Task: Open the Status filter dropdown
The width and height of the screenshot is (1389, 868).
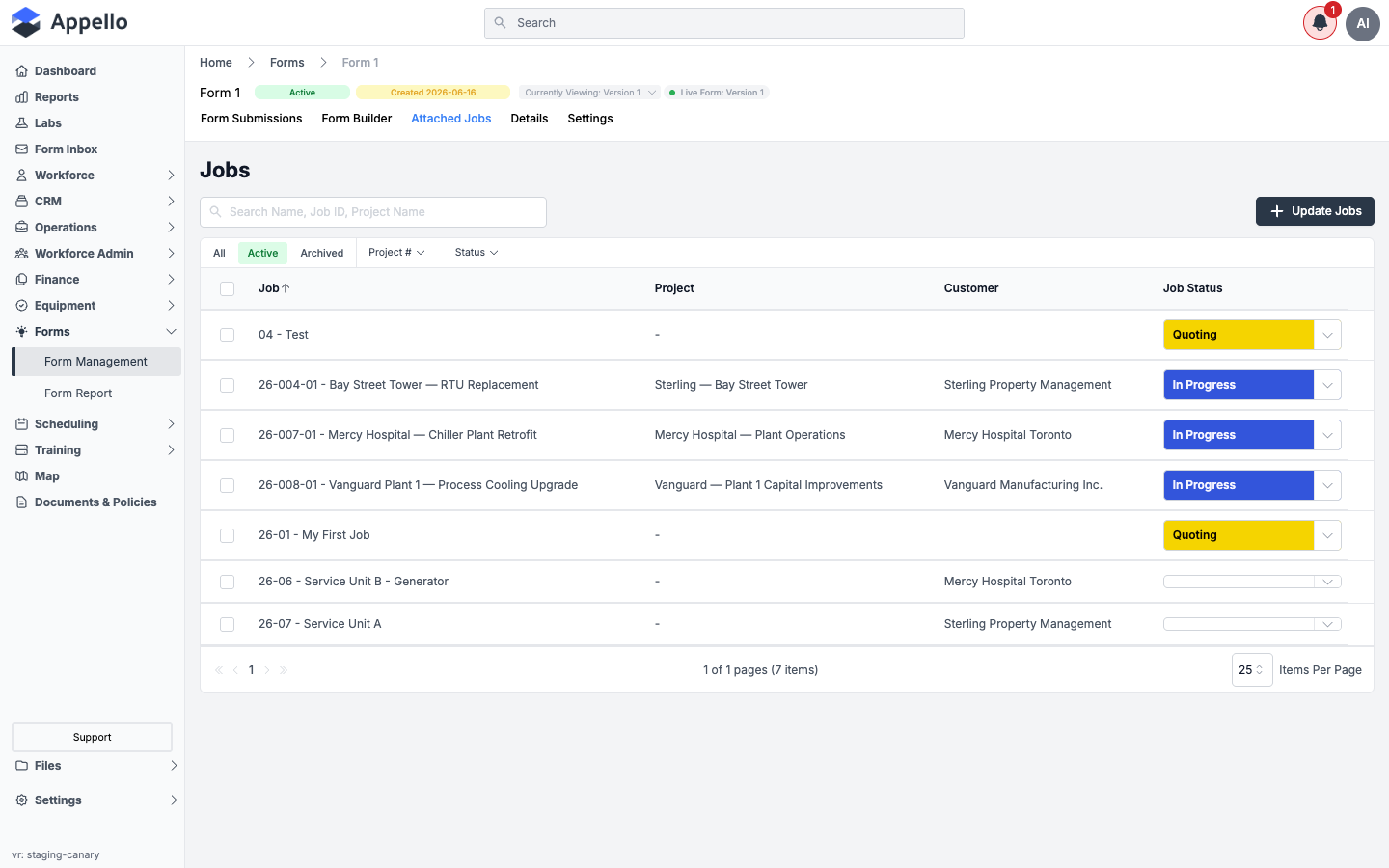Action: [477, 253]
